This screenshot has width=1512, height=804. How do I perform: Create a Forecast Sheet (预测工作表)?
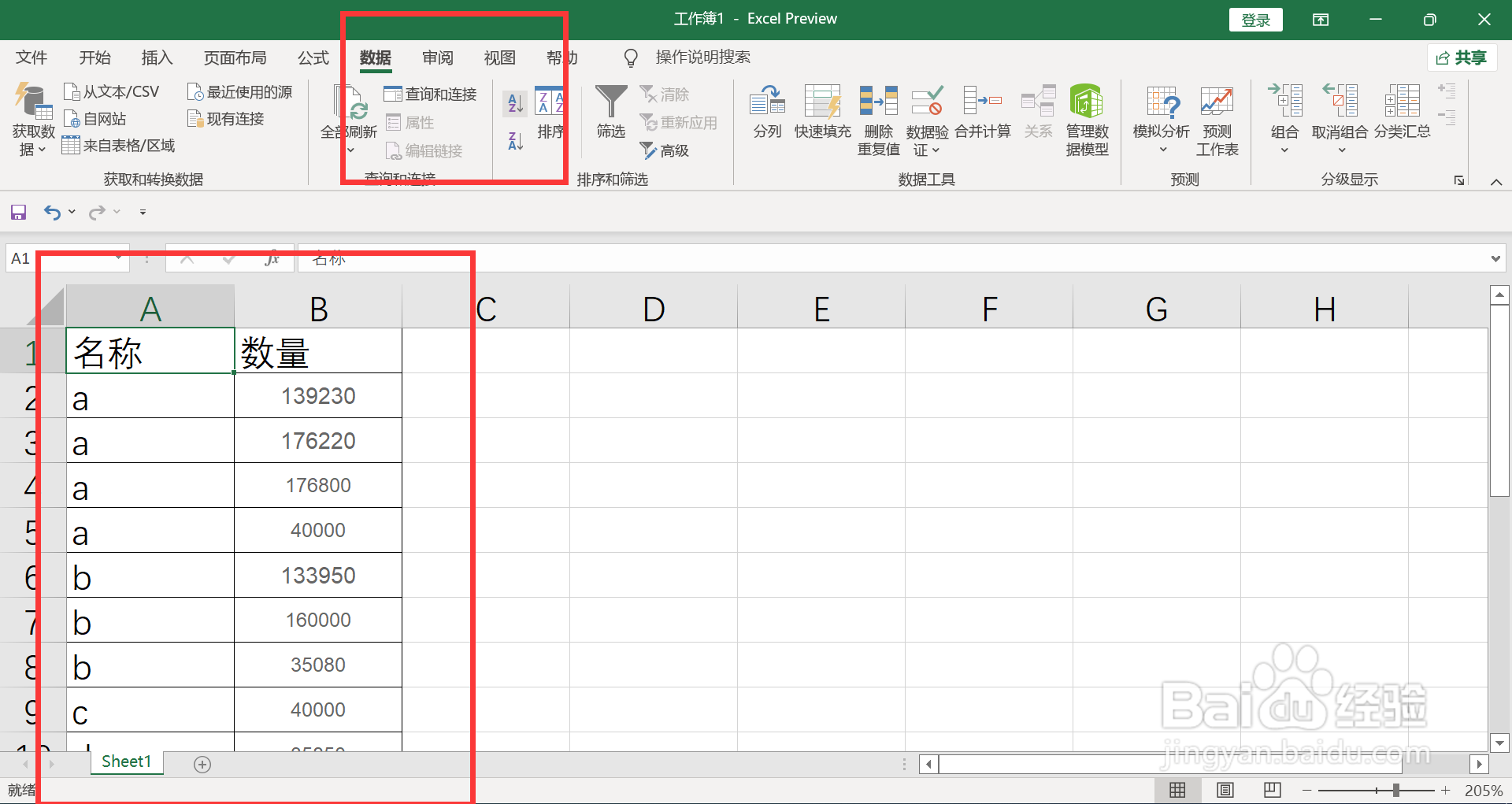click(x=1217, y=120)
